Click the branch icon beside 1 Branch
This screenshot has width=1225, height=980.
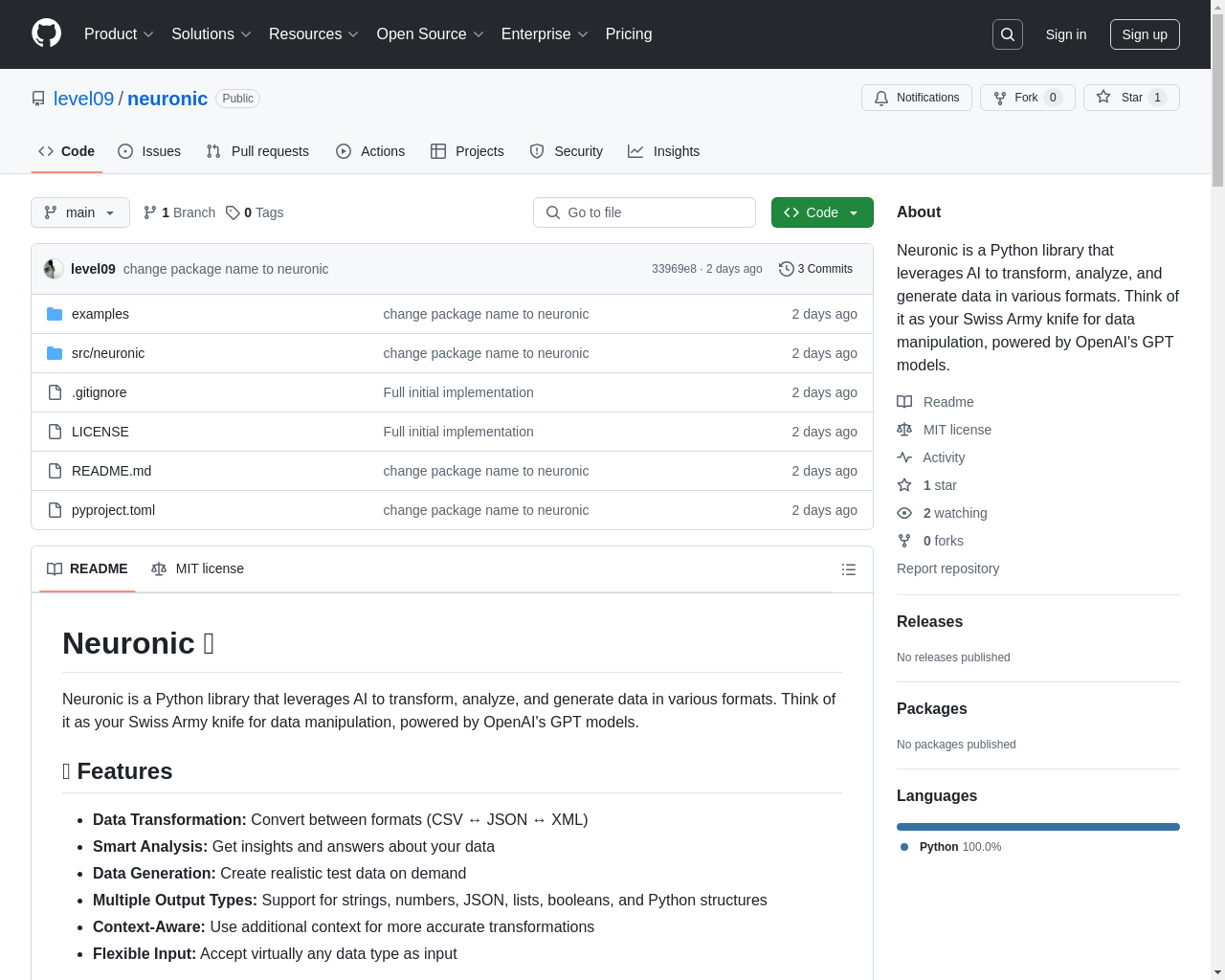149,212
